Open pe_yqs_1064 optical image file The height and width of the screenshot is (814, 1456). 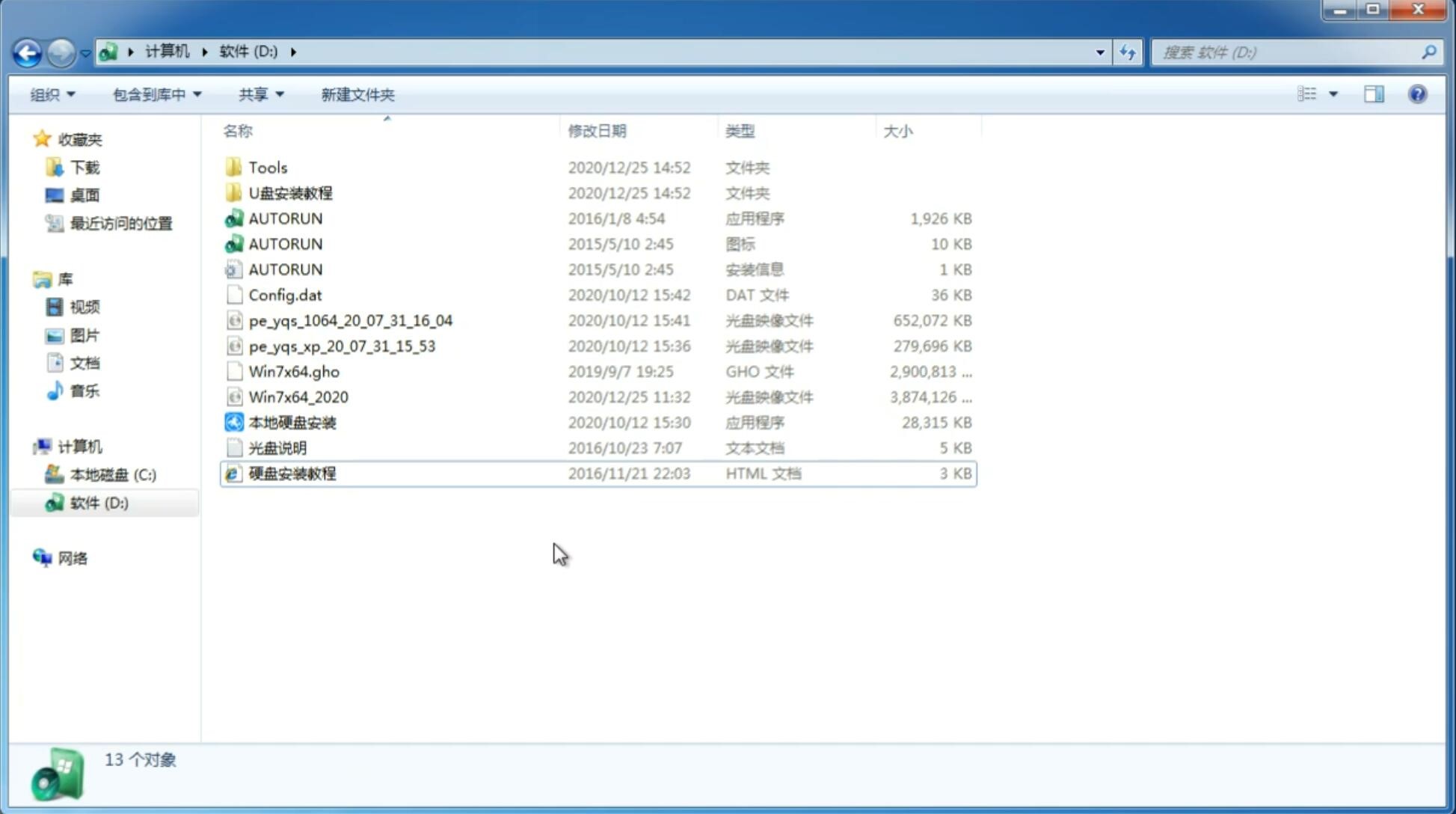(x=351, y=320)
